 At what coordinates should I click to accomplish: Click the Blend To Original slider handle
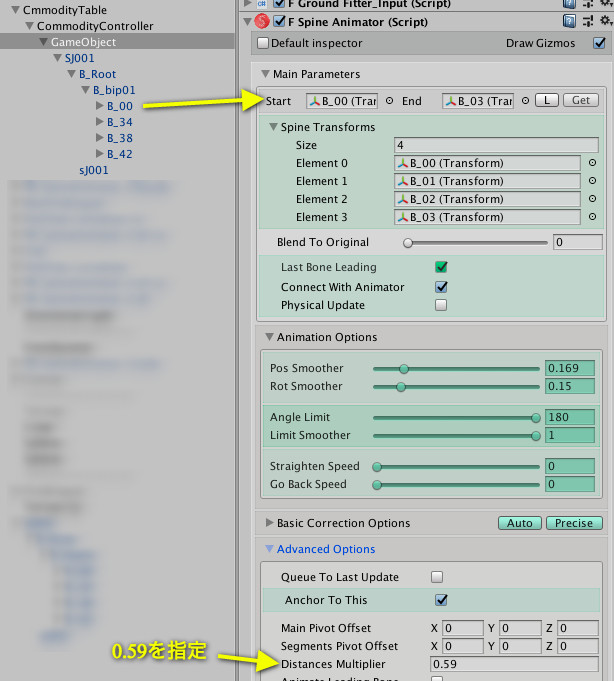click(x=408, y=243)
